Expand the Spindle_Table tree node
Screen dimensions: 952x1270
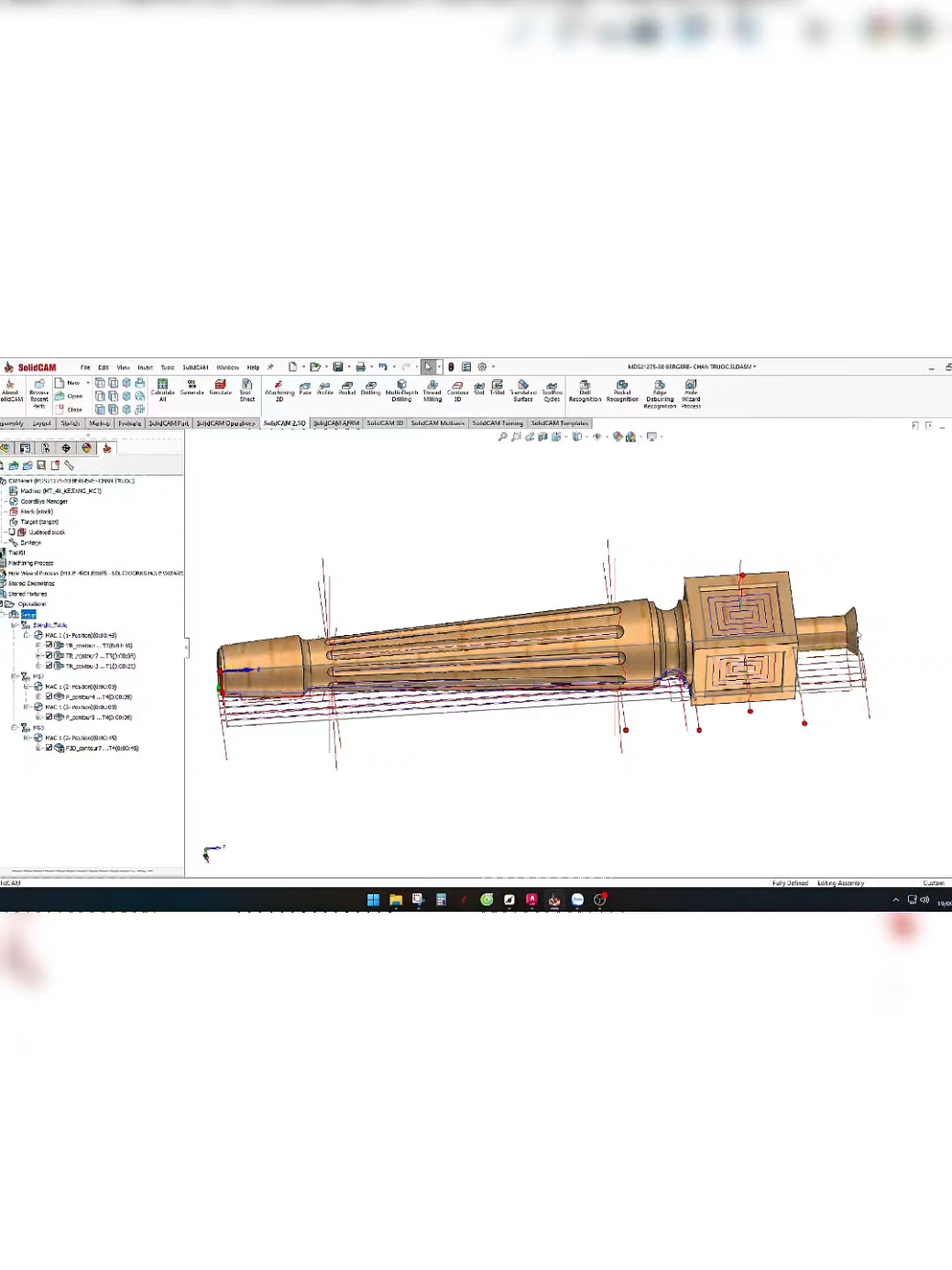point(13,623)
